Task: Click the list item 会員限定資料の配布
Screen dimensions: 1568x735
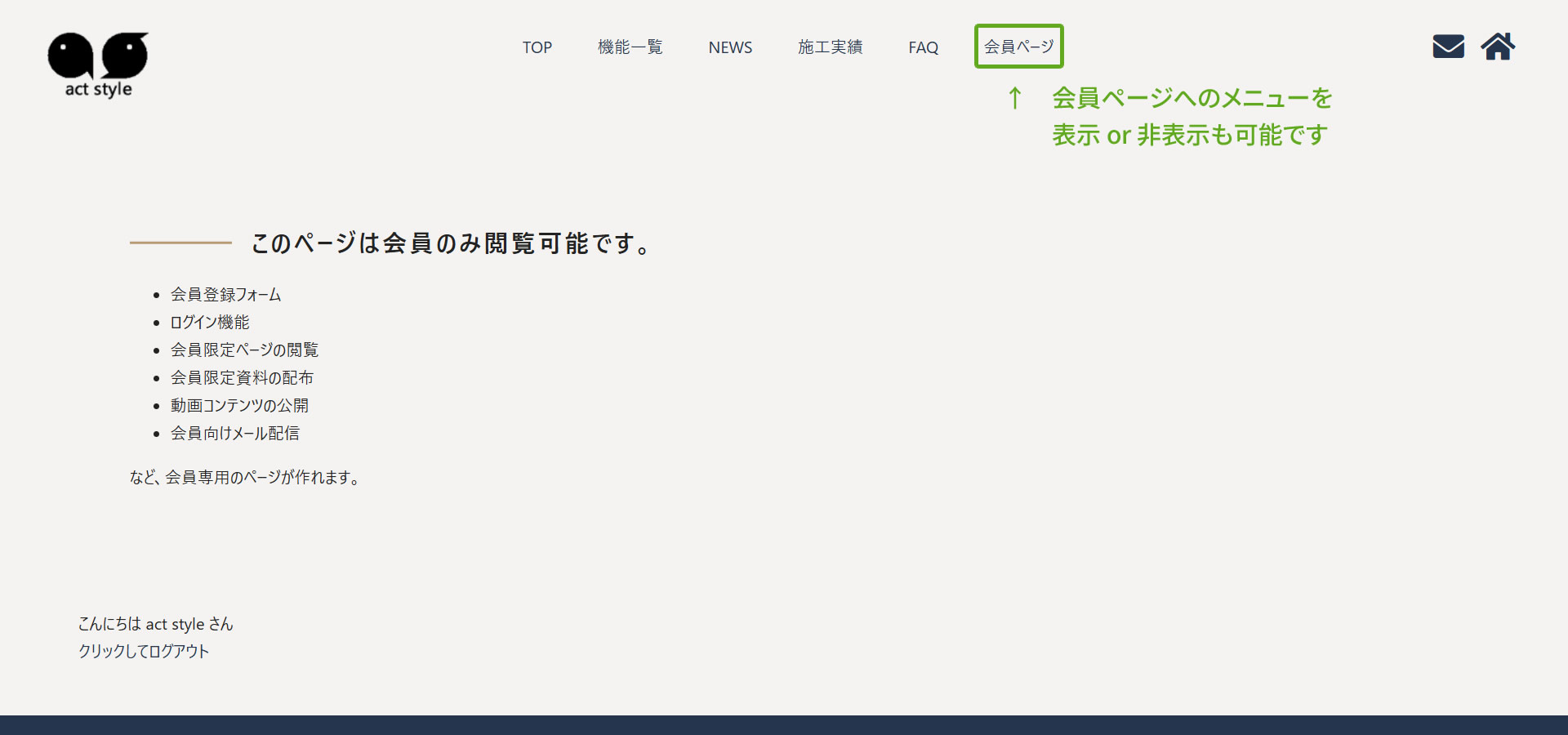Action: click(242, 377)
